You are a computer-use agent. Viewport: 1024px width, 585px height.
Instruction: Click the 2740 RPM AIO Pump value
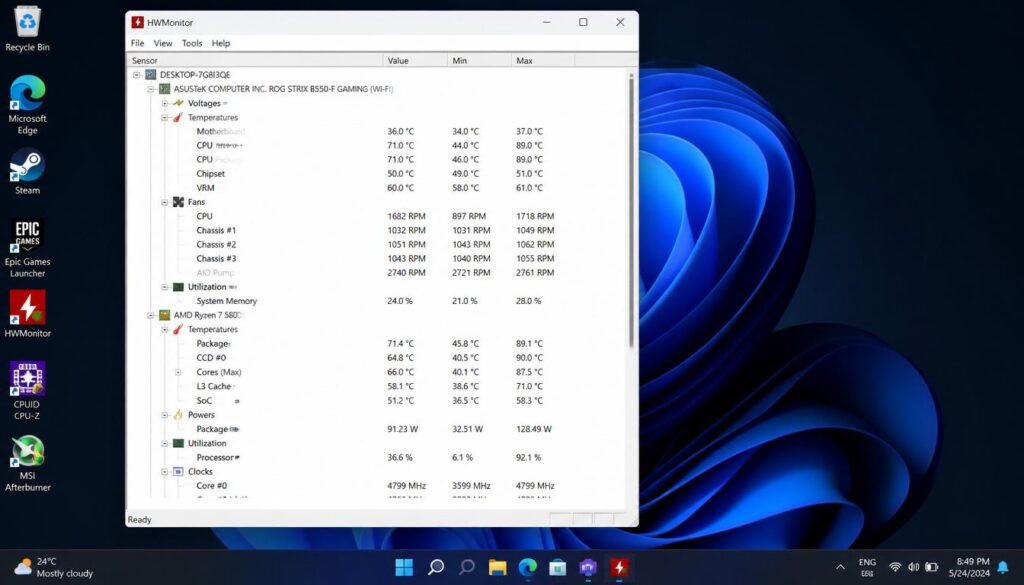(406, 273)
